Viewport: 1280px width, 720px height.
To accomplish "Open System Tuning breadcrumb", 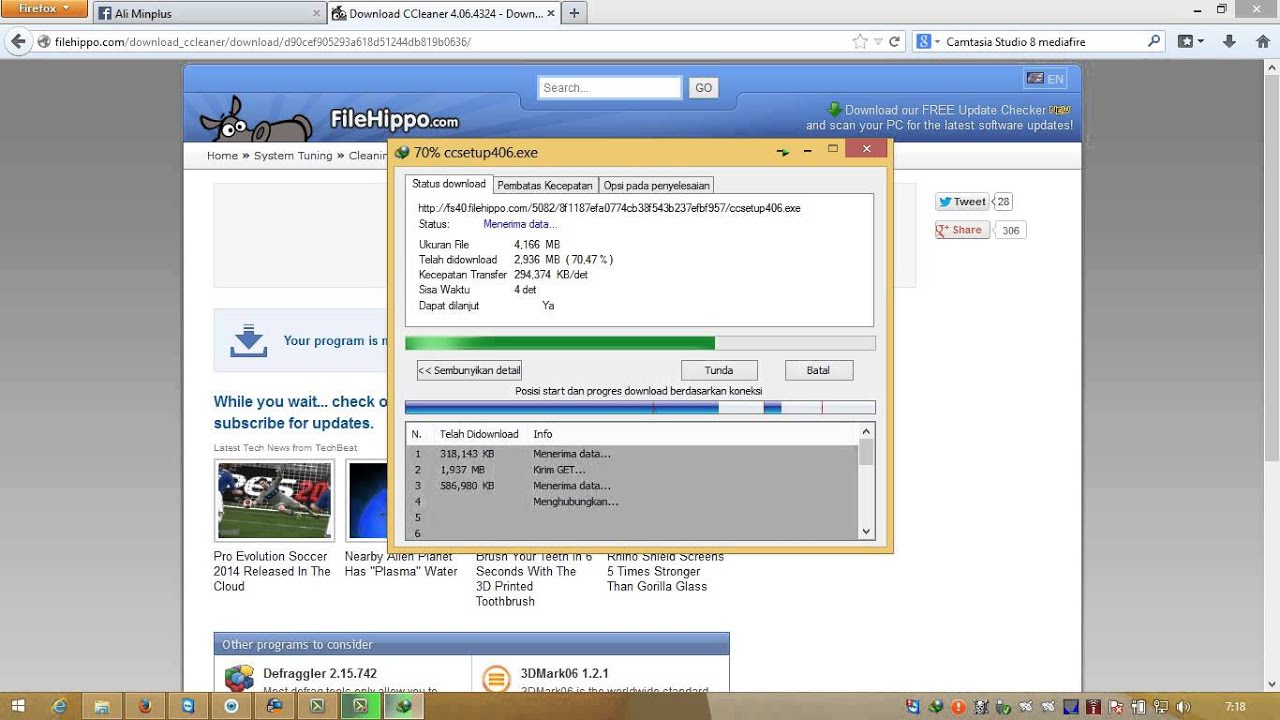I will (293, 156).
